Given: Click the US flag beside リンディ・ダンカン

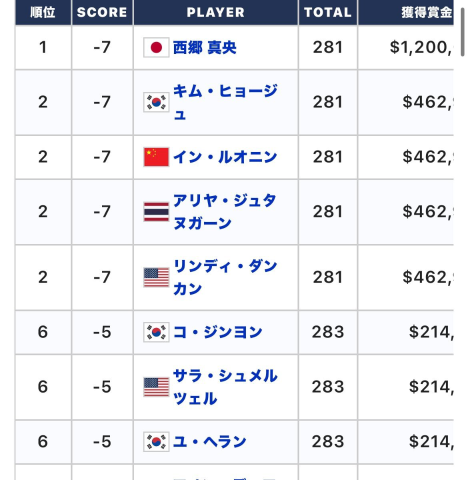Looking at the screenshot, I should [x=156, y=277].
